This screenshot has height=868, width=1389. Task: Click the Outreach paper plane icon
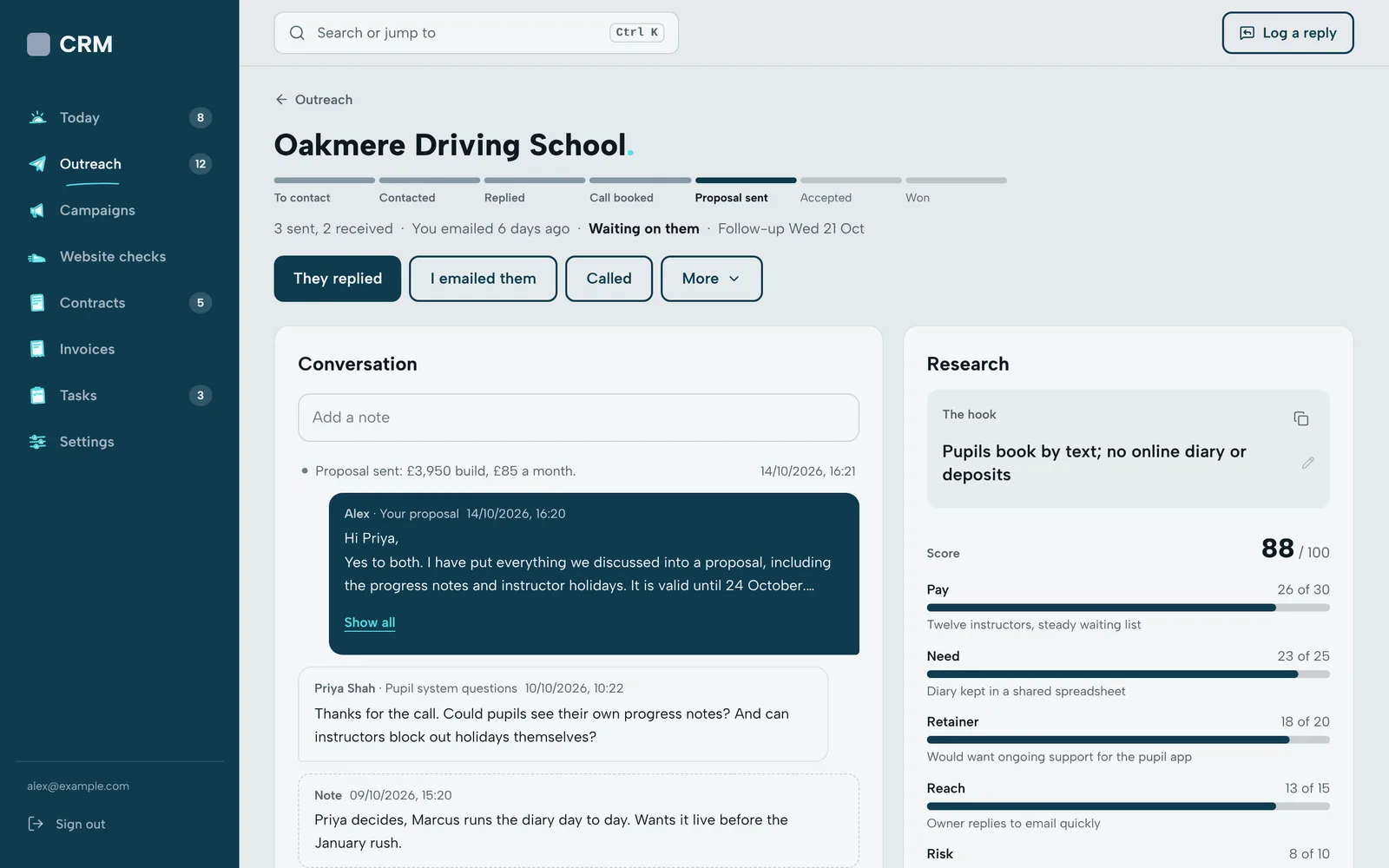[x=37, y=164]
